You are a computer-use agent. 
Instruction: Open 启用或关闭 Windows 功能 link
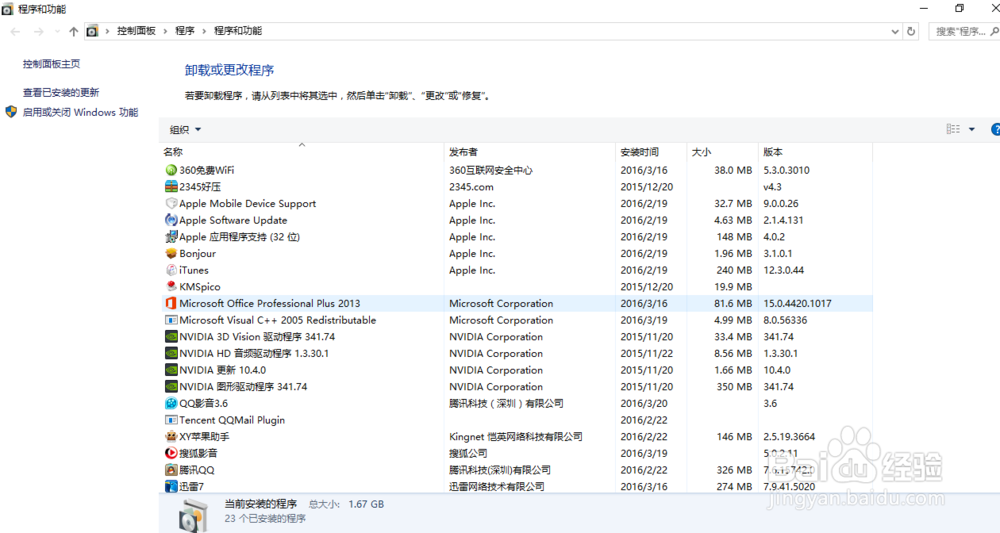point(80,112)
